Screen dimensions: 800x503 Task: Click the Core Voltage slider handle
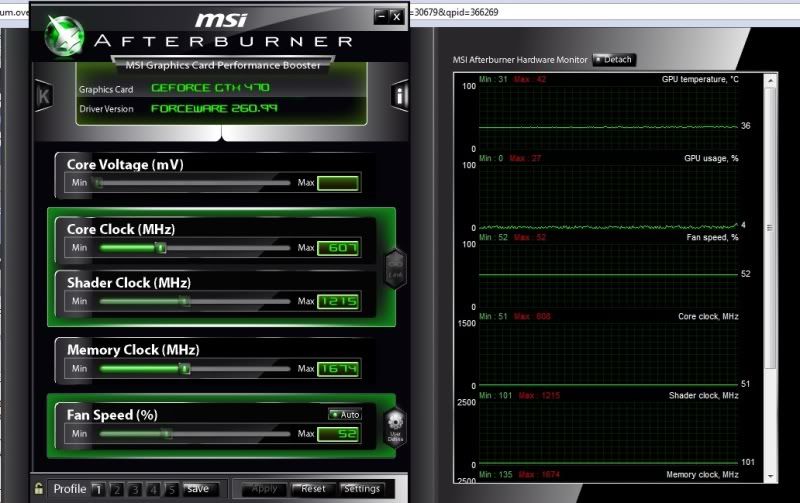coord(98,183)
